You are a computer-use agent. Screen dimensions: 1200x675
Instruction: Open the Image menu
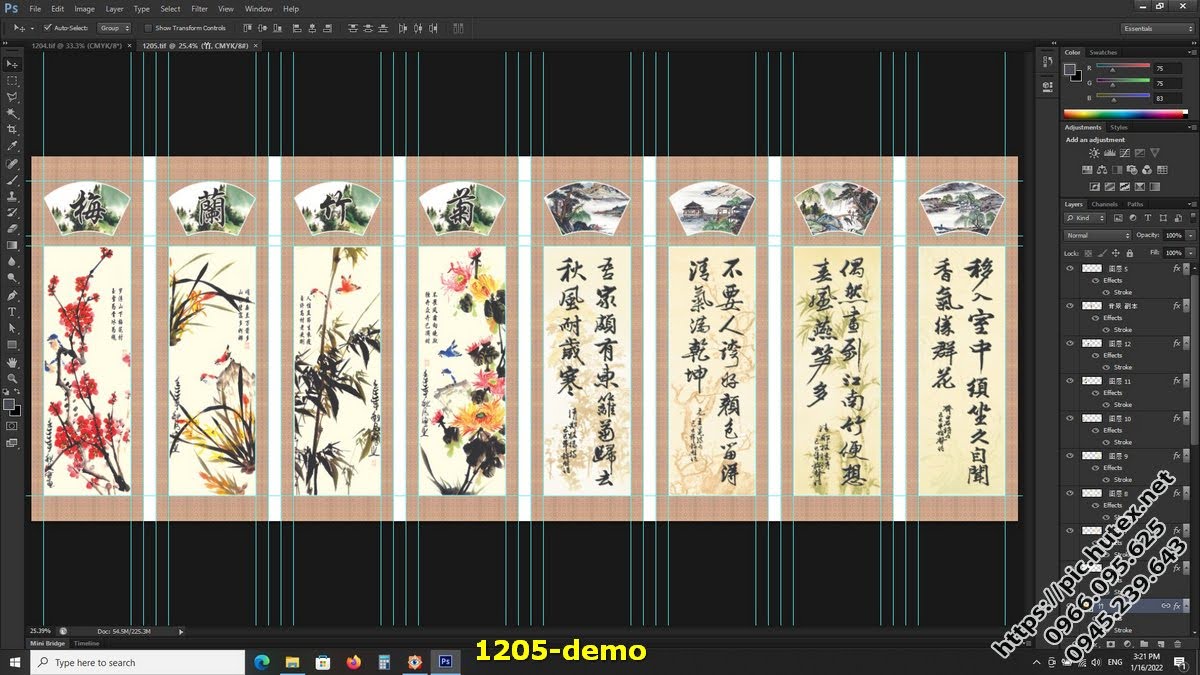84,8
